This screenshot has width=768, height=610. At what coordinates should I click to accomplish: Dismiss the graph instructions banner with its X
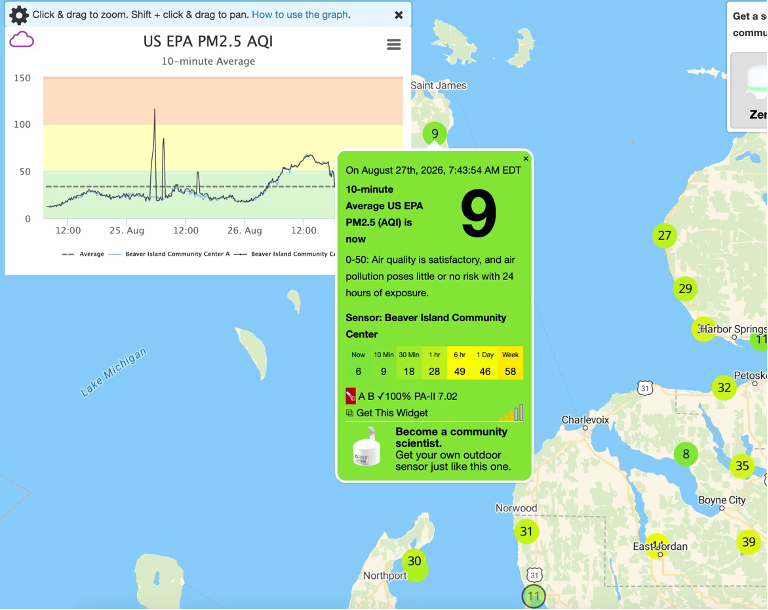pyautogui.click(x=399, y=15)
